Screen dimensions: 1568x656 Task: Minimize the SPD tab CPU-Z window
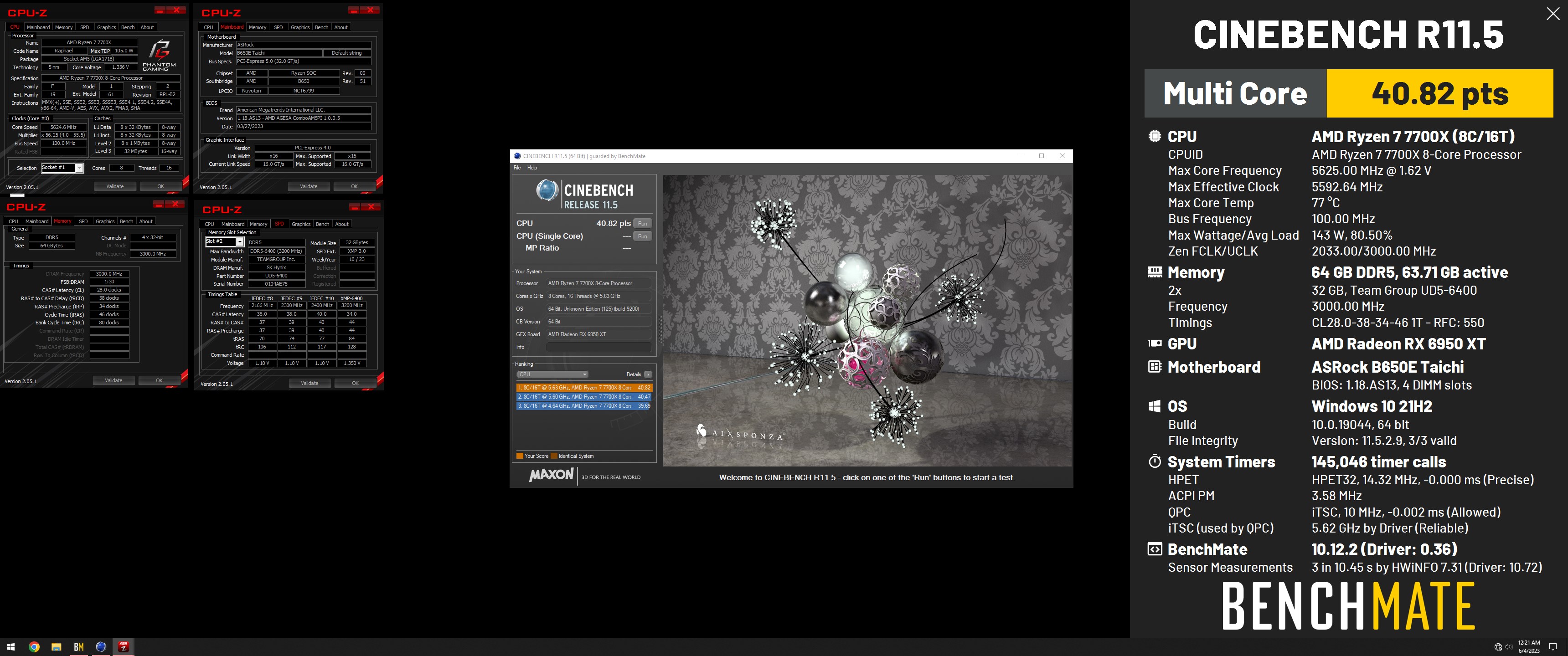[x=355, y=207]
